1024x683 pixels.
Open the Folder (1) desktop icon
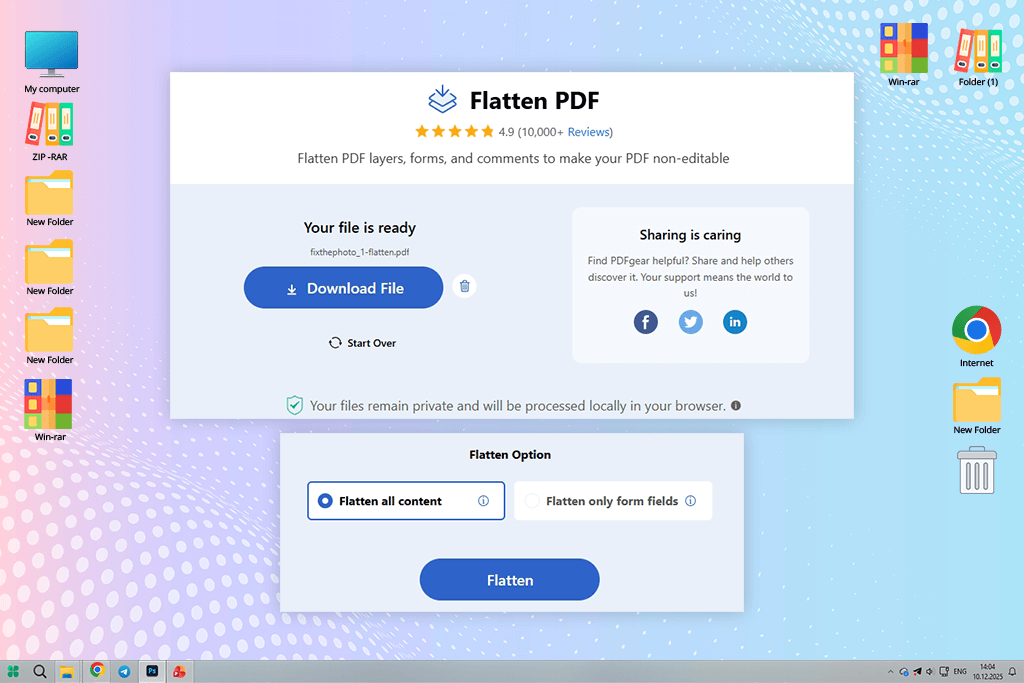click(x=978, y=57)
